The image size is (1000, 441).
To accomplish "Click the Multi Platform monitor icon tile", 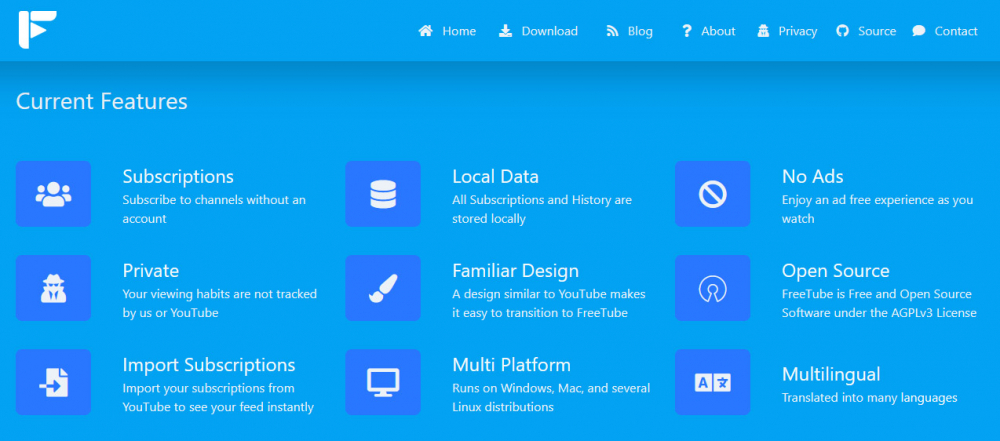I will [383, 382].
